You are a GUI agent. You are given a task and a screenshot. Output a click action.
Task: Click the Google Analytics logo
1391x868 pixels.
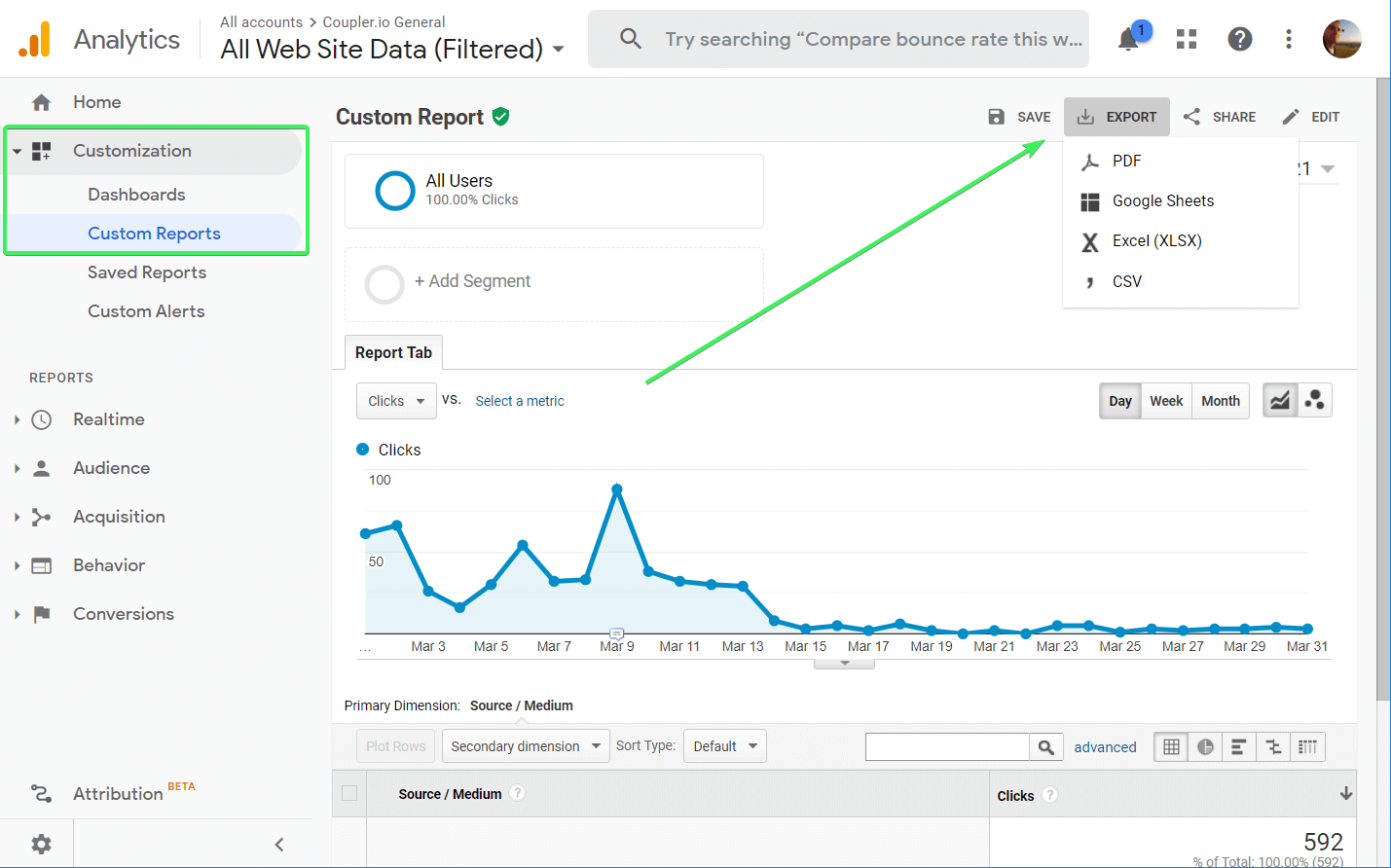pyautogui.click(x=35, y=40)
